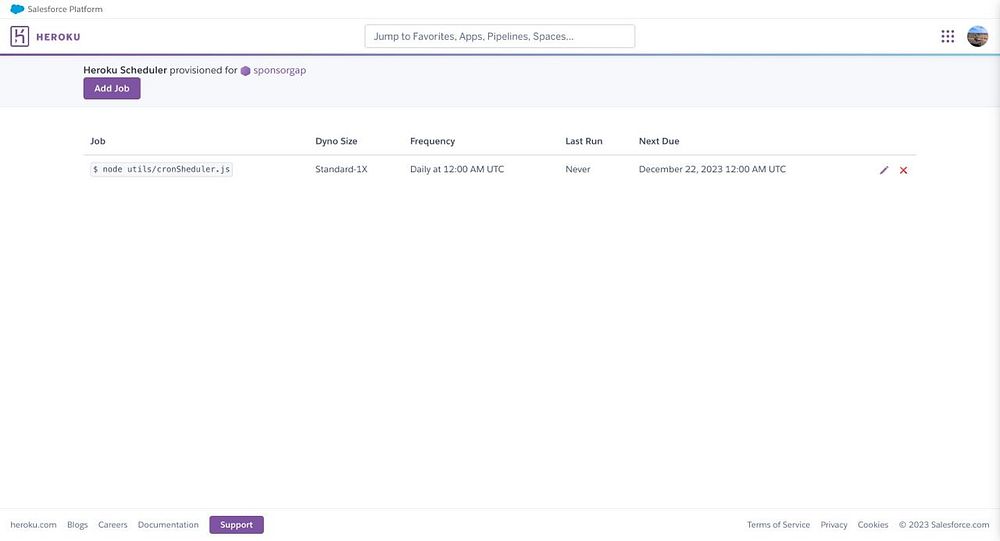1000x541 pixels.
Task: Click the Support button in footer
Action: 237,524
